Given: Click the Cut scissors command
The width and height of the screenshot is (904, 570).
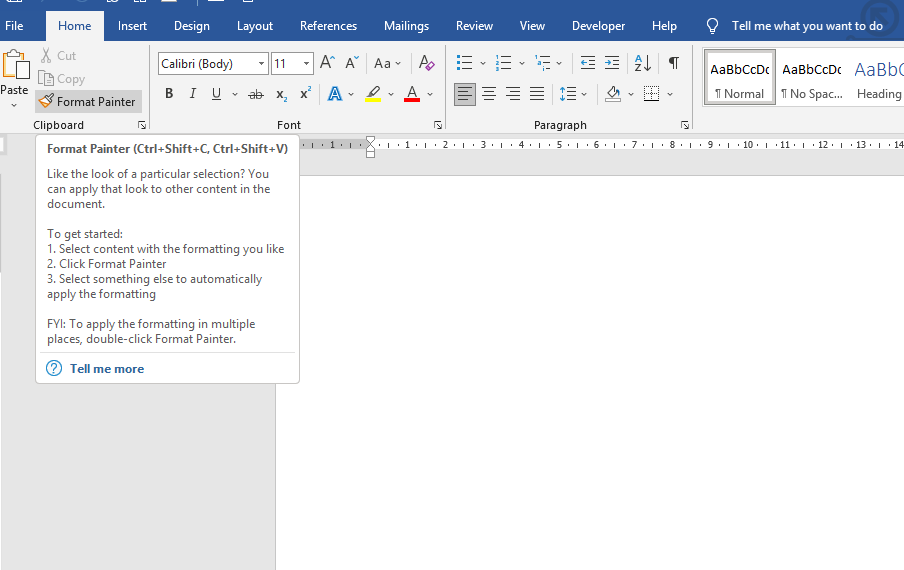Looking at the screenshot, I should tap(58, 56).
